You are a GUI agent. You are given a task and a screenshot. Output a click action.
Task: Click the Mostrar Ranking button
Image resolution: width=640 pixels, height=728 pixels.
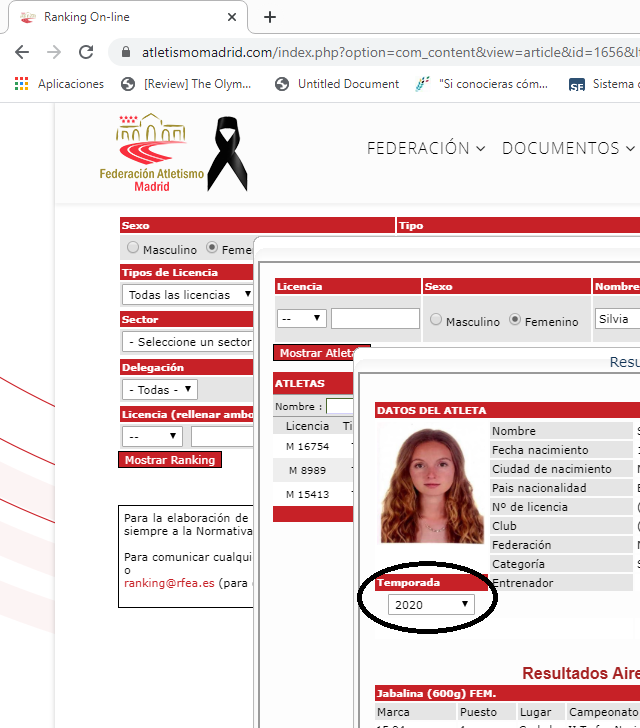pyautogui.click(x=170, y=460)
